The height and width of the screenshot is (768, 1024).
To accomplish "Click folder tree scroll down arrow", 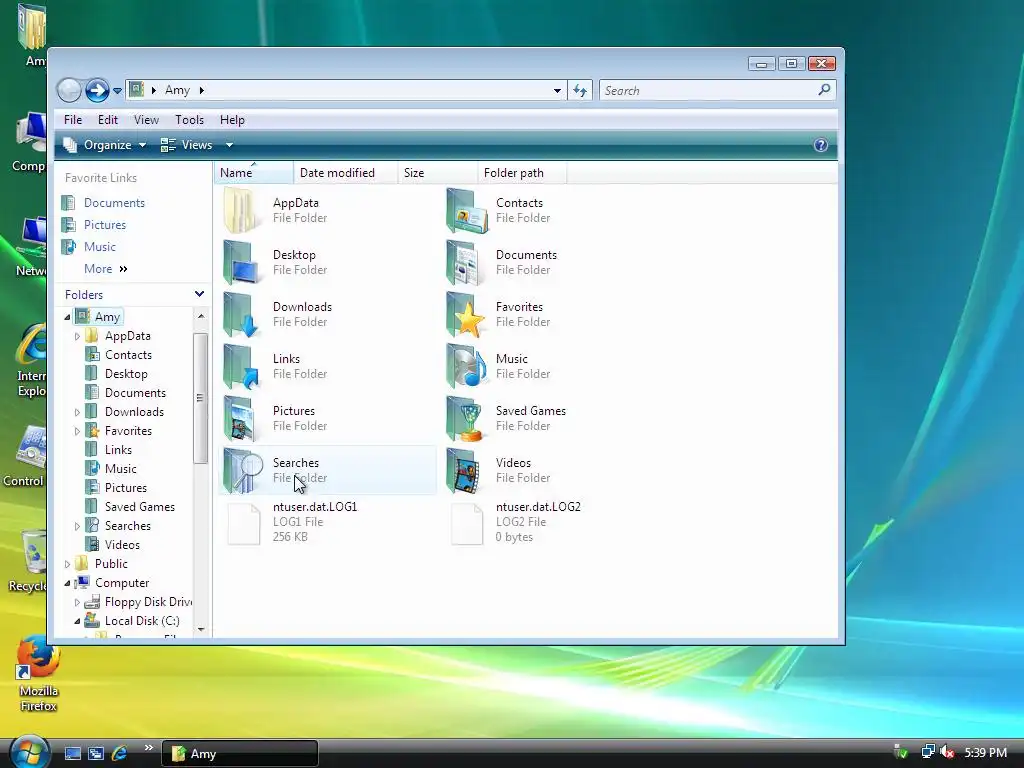I will coord(200,630).
